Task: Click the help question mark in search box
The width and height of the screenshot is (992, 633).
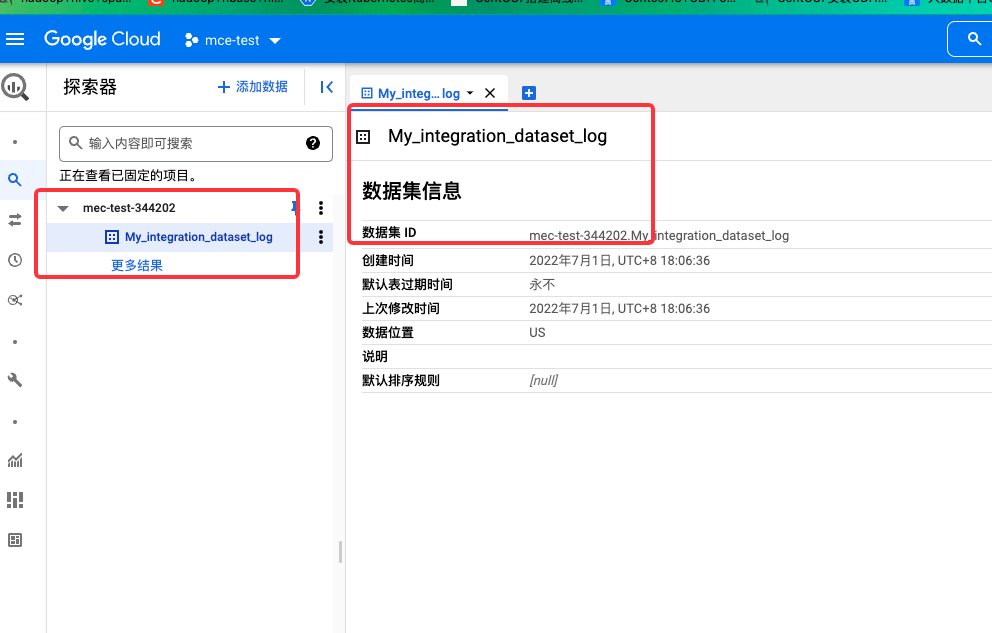Action: tap(313, 144)
